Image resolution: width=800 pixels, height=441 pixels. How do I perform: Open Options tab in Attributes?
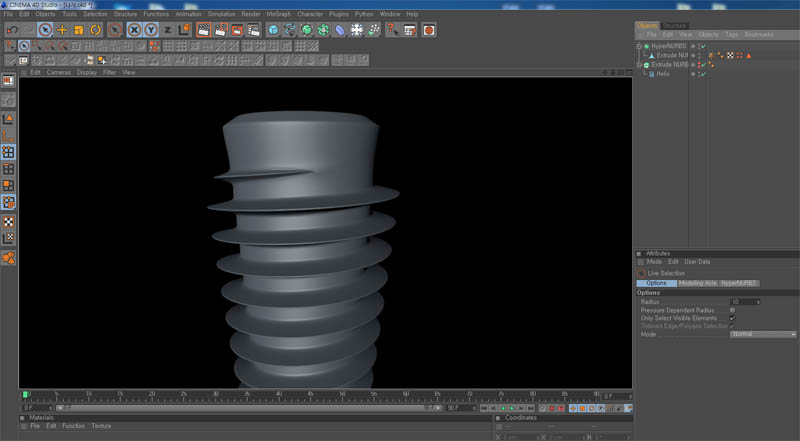pos(657,283)
